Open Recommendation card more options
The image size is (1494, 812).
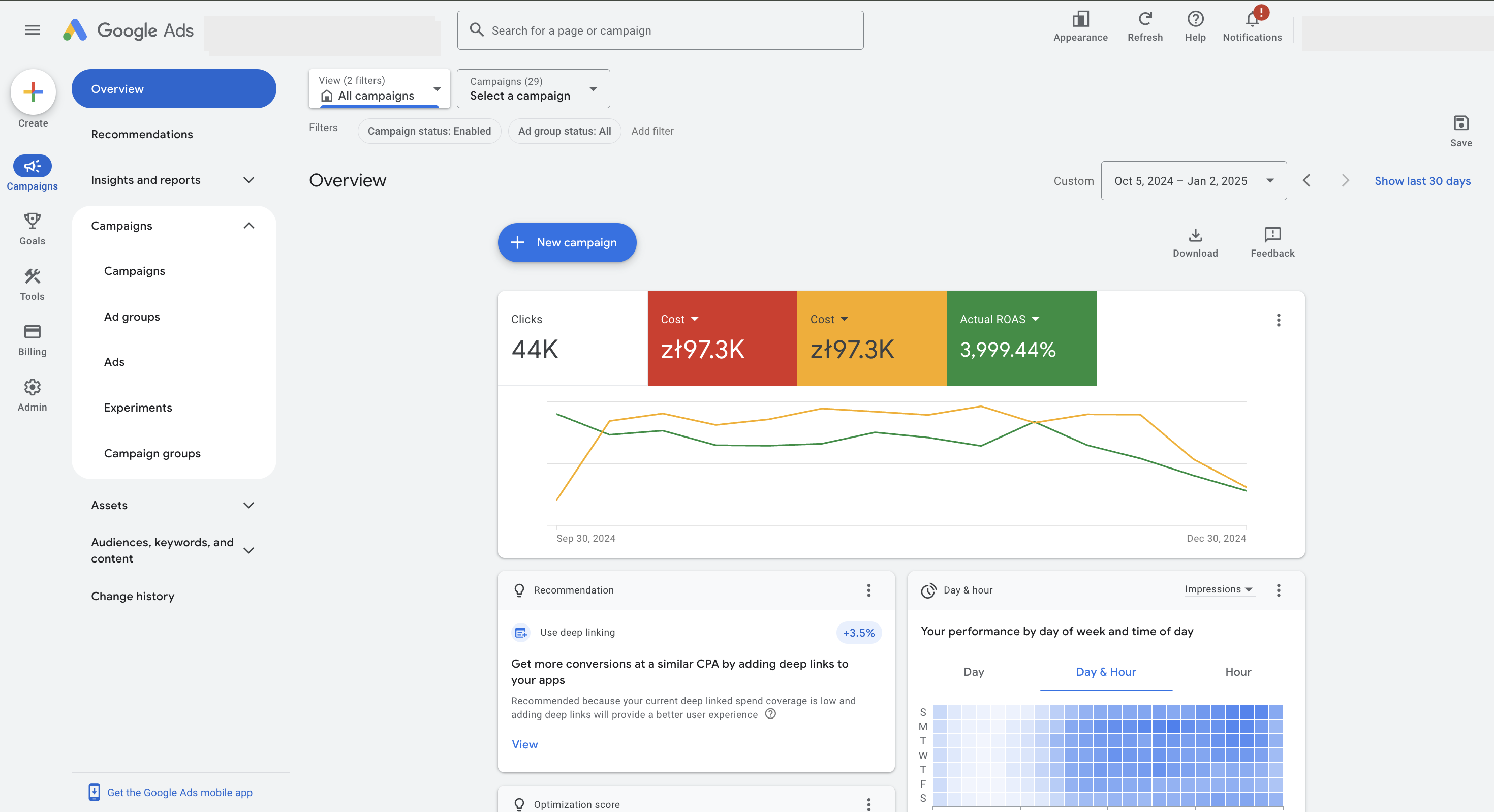click(868, 590)
